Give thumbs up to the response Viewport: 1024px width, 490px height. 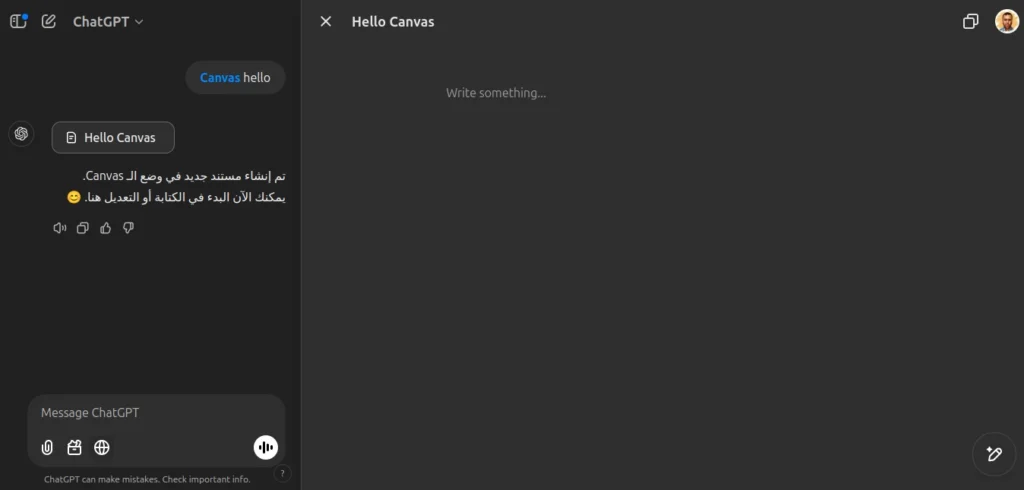pos(105,228)
